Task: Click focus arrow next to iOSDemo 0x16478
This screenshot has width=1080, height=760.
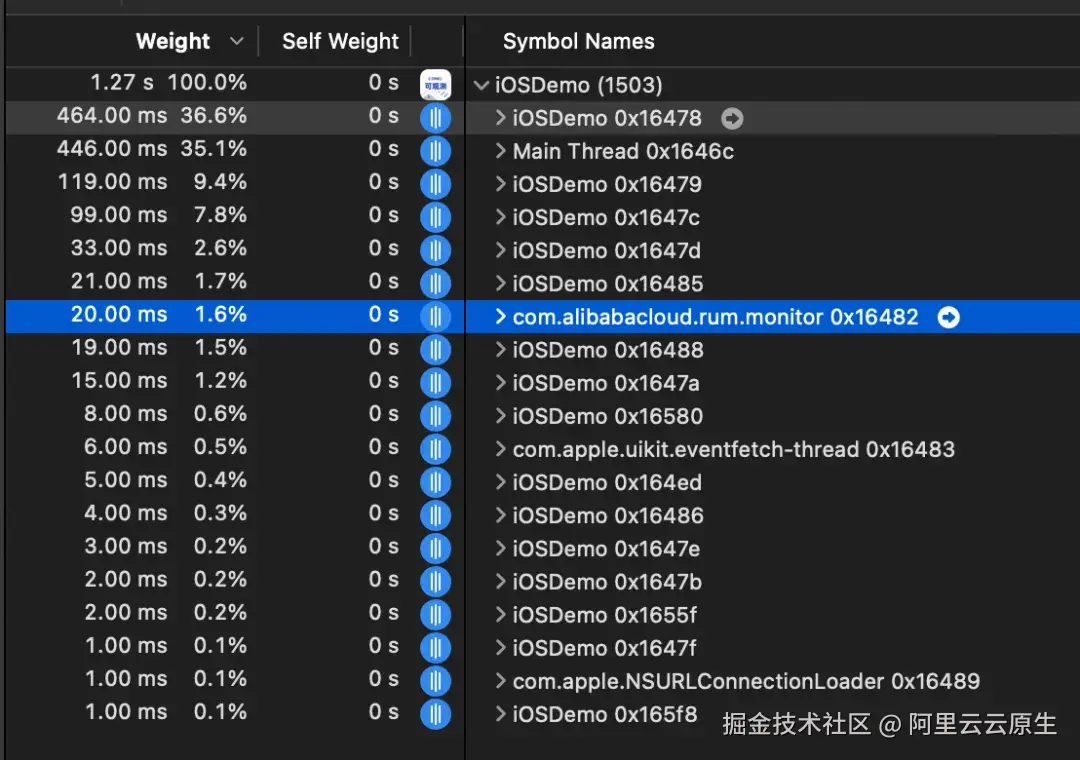Action: 732,119
